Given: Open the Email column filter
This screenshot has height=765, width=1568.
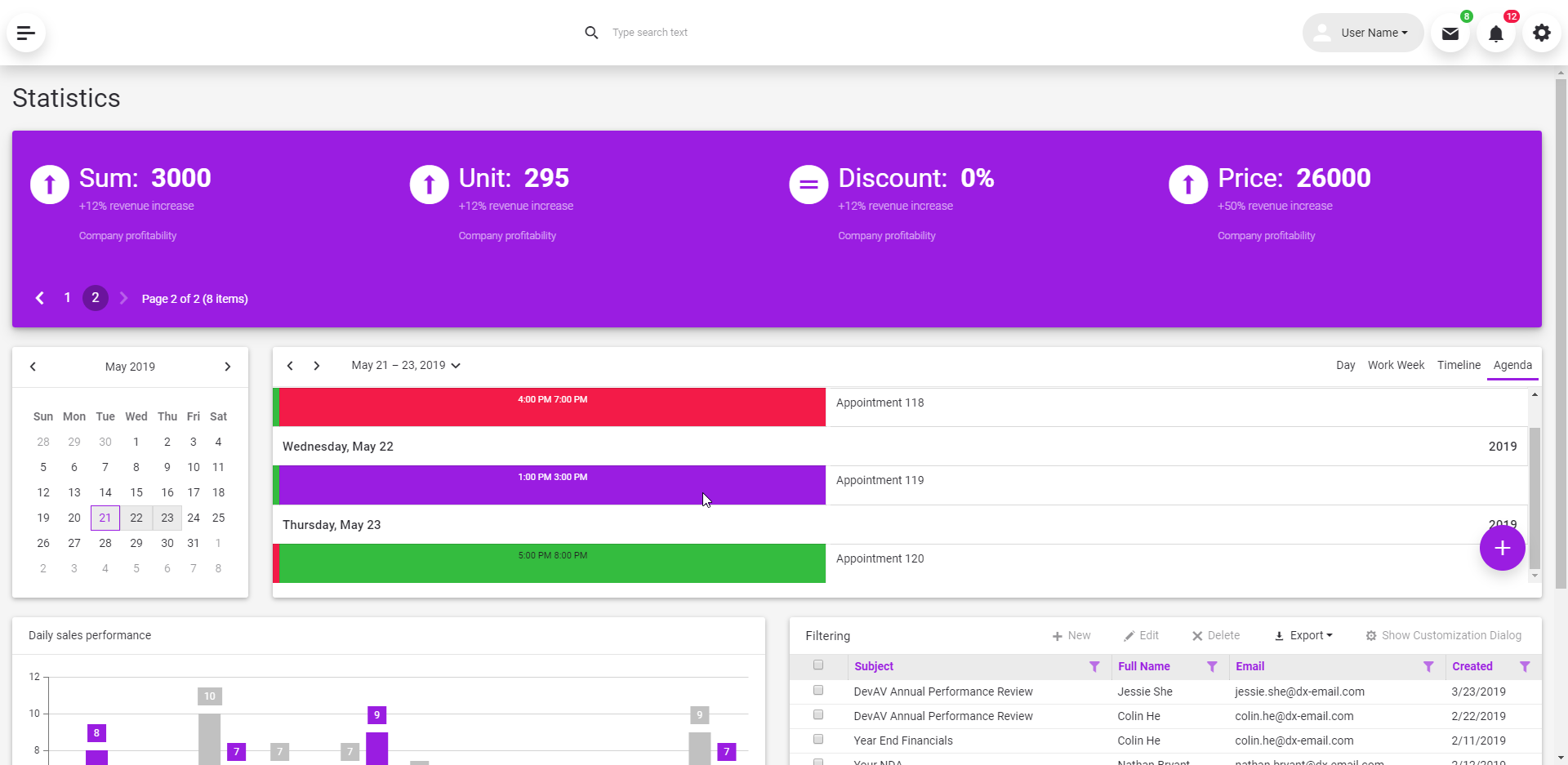Looking at the screenshot, I should (x=1428, y=667).
